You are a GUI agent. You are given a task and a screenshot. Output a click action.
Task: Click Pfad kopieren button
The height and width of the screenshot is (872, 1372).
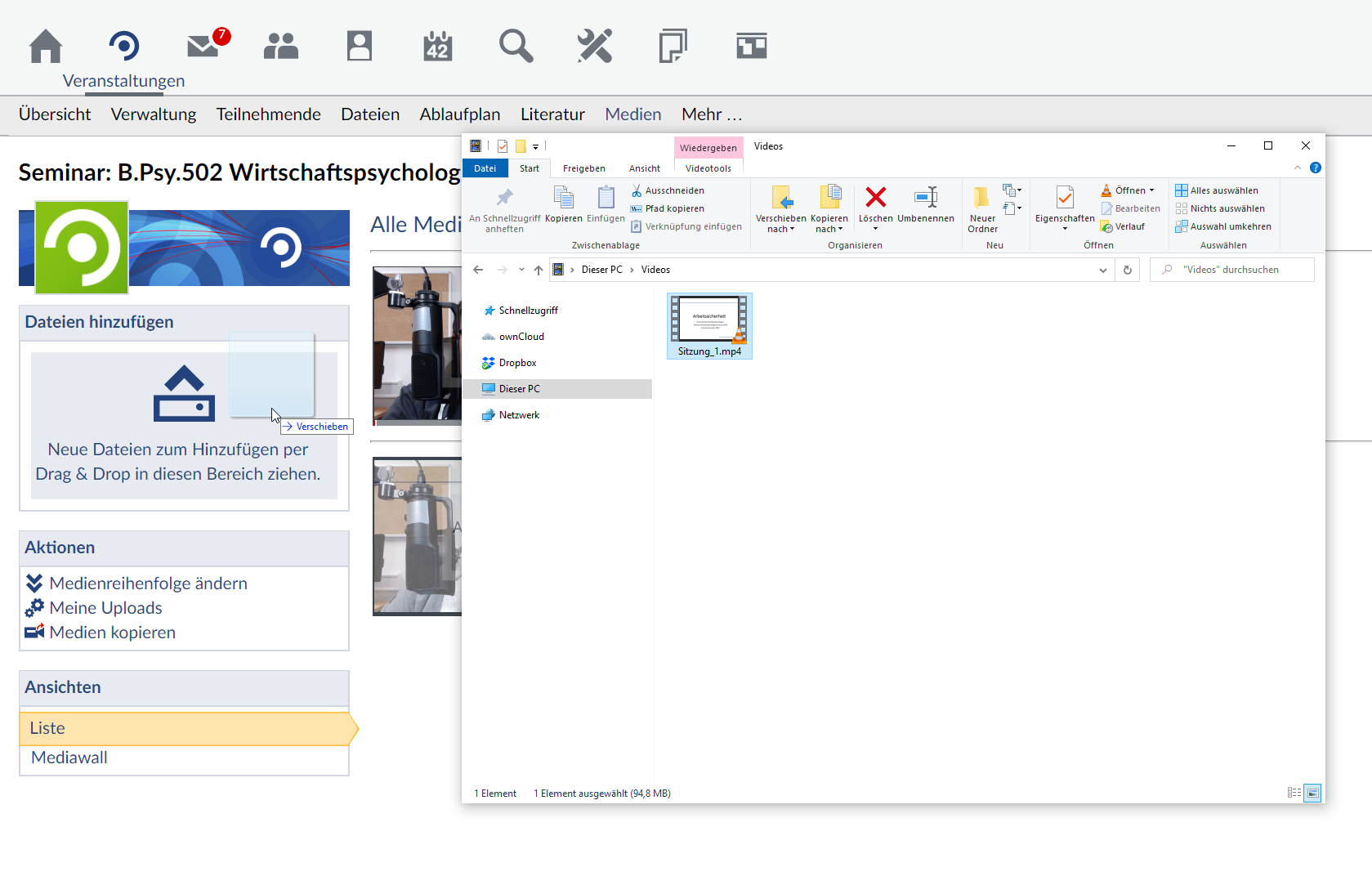point(668,208)
